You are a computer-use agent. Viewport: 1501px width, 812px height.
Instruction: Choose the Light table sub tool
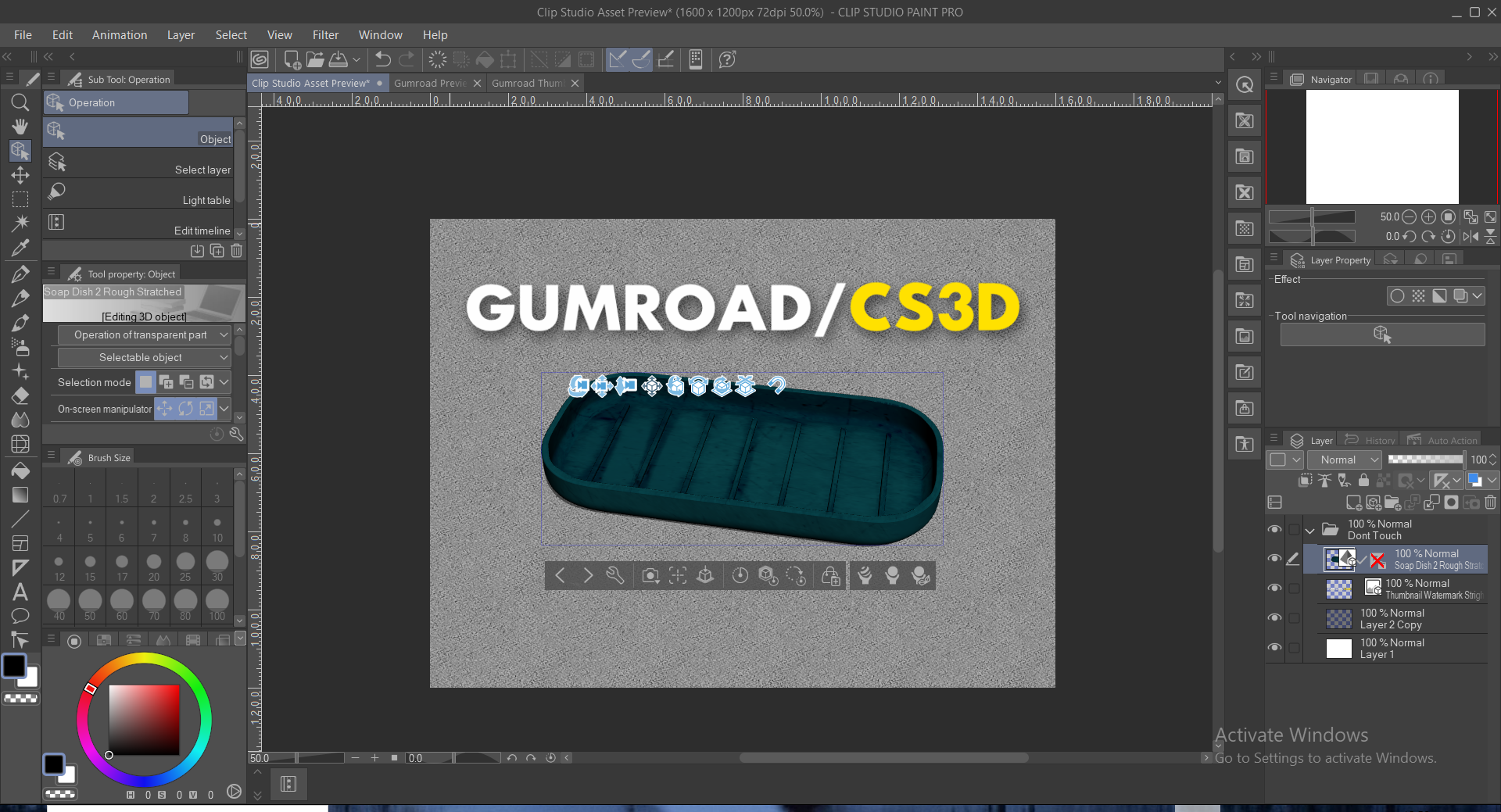(138, 193)
